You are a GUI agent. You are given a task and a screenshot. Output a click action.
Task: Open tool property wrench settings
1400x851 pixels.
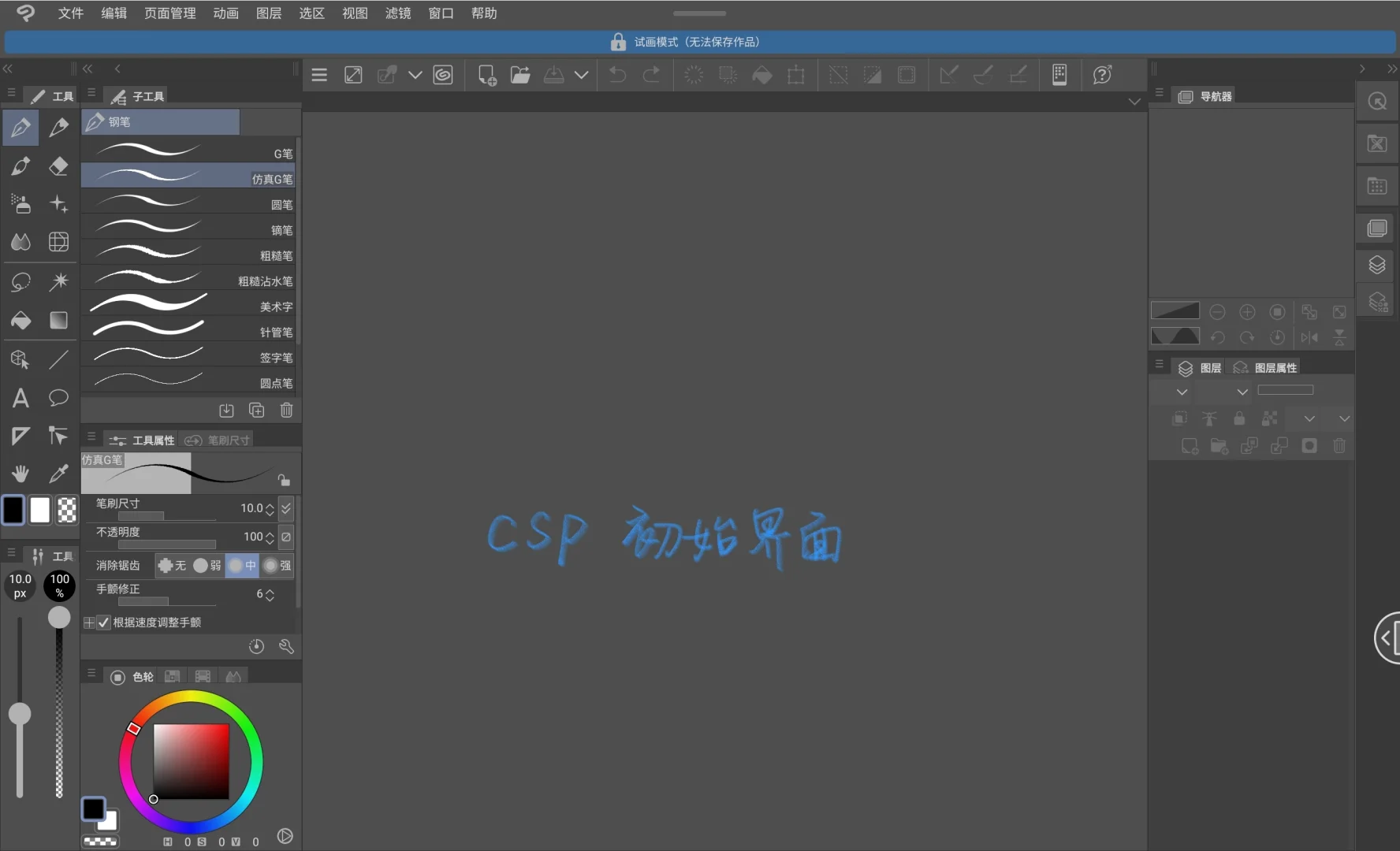coord(287,646)
